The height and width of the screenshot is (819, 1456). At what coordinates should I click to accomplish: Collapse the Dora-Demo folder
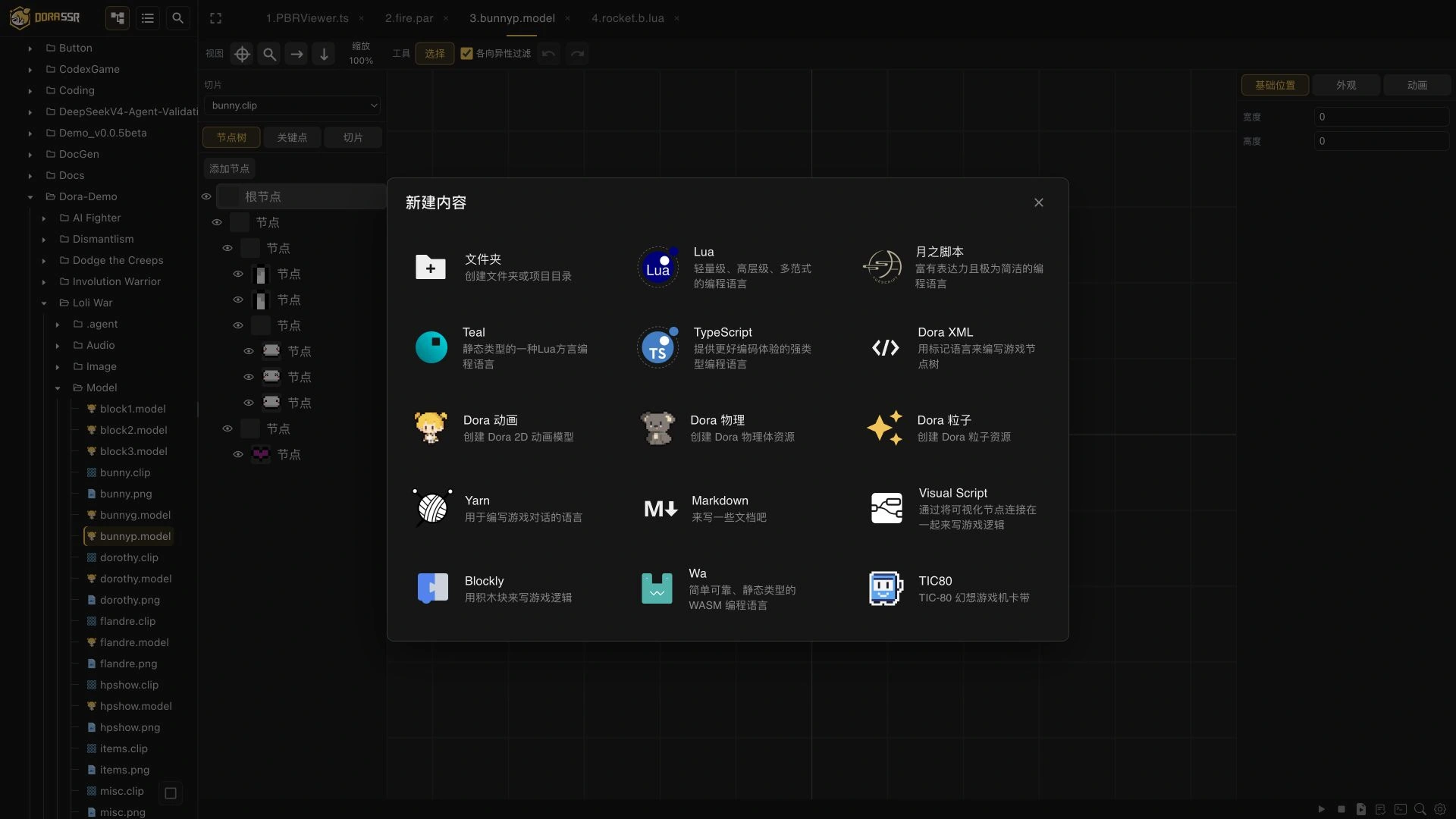(x=30, y=196)
